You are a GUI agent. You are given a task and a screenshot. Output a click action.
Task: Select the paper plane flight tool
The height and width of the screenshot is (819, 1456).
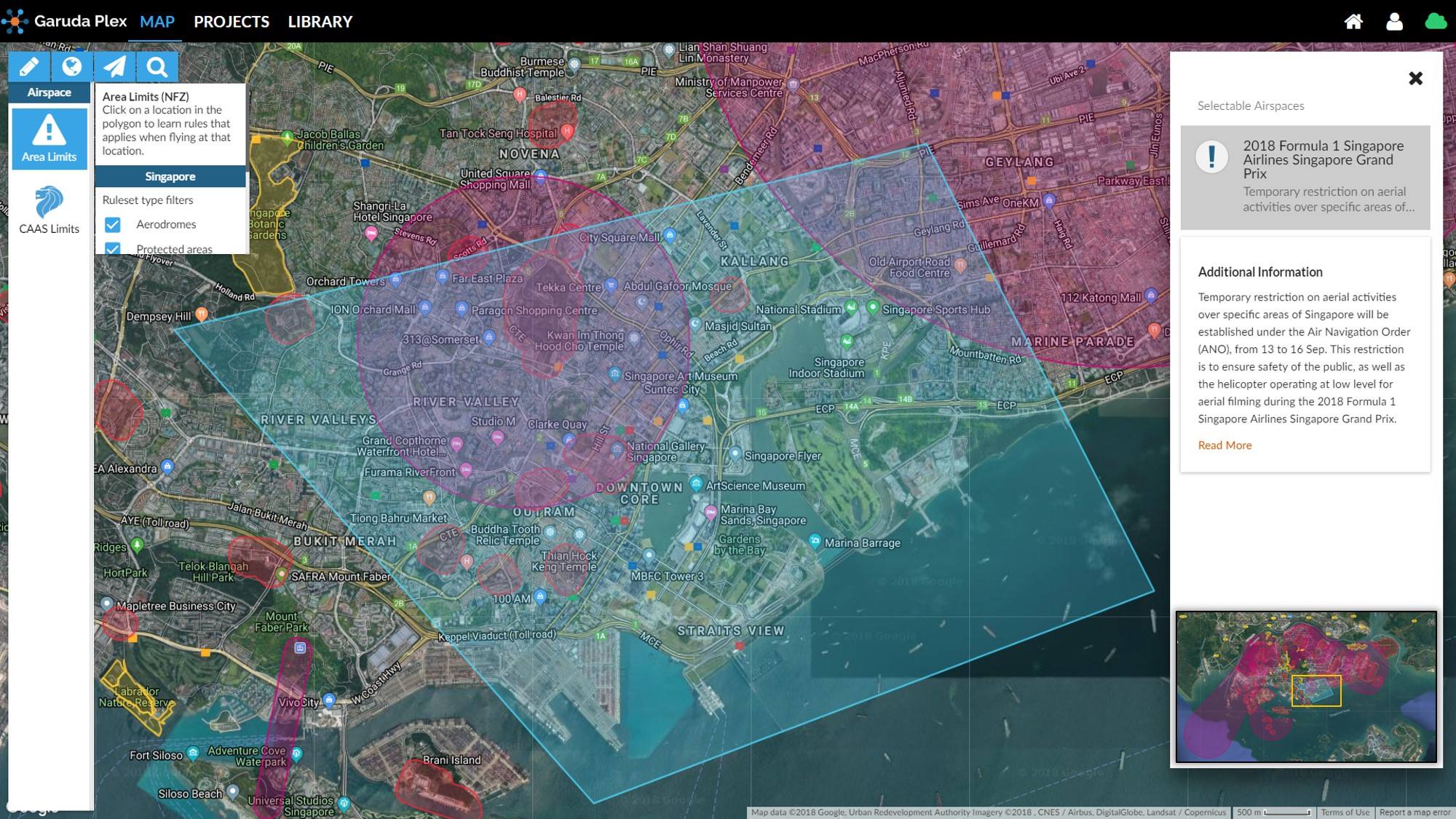point(114,67)
